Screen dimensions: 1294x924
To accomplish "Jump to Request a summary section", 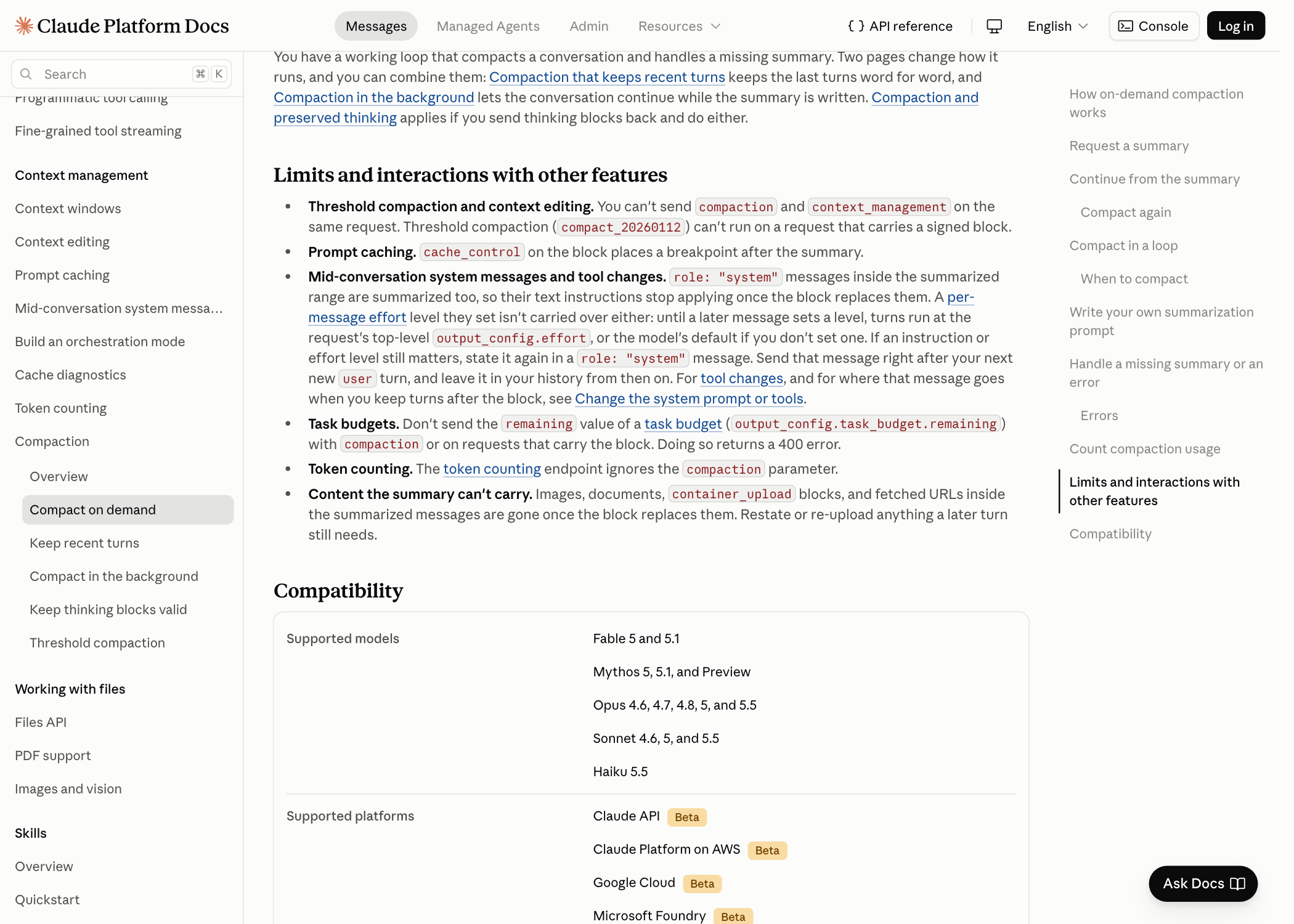I will point(1129,145).
